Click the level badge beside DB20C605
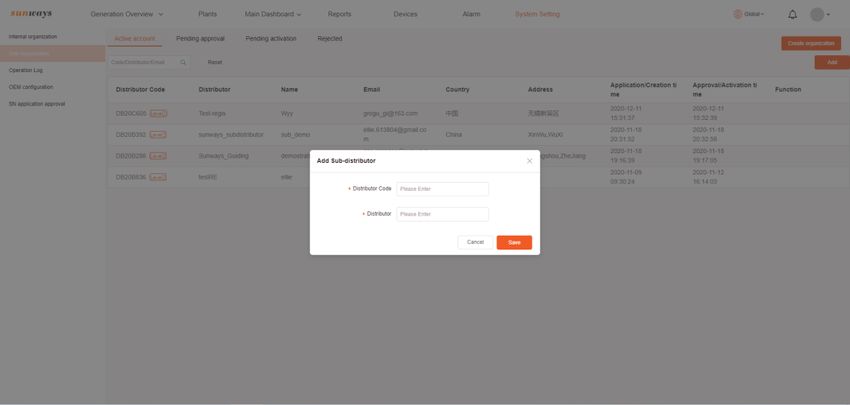 tap(158, 113)
